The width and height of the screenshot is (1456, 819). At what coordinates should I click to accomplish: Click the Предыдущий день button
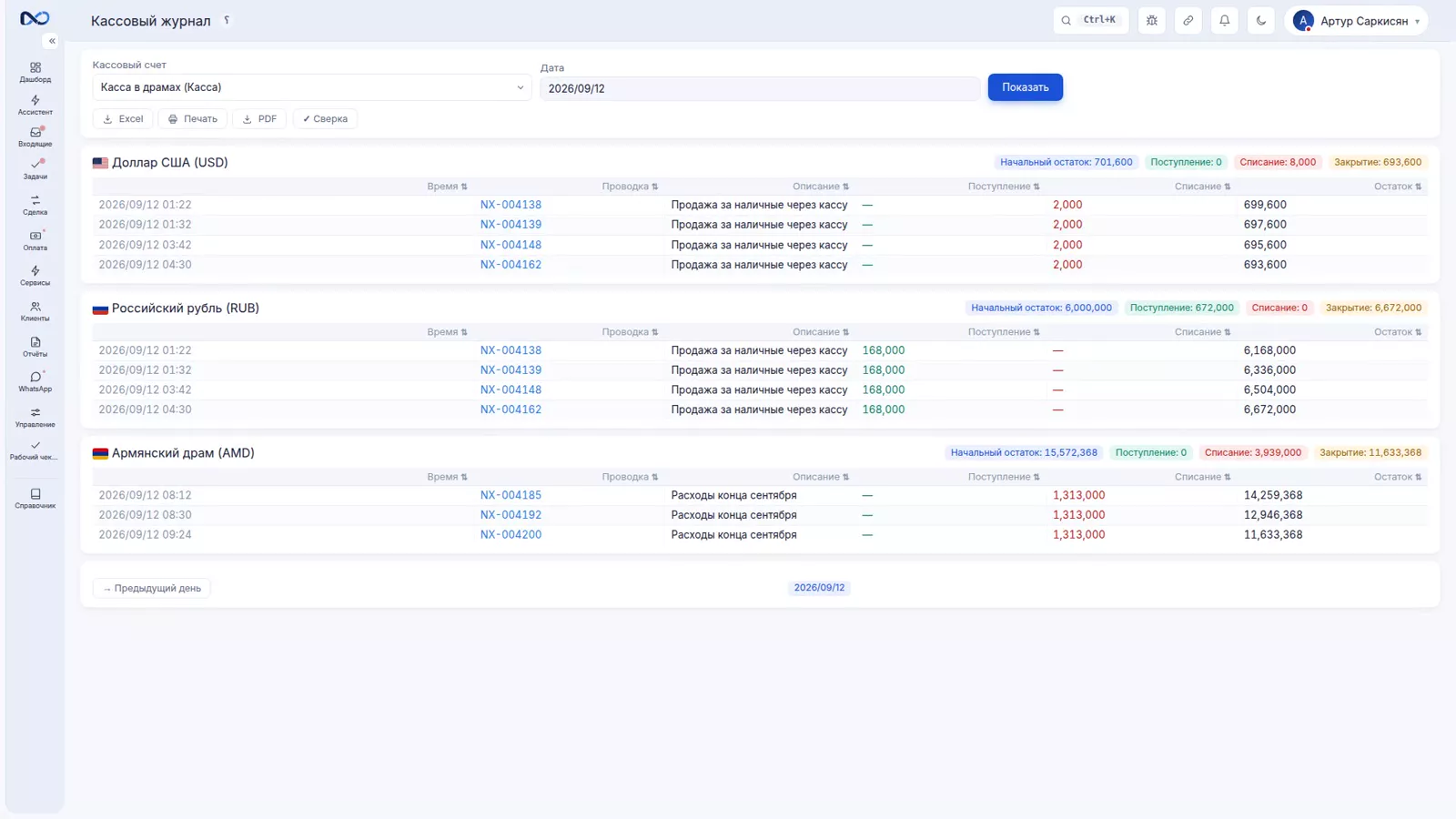point(152,588)
